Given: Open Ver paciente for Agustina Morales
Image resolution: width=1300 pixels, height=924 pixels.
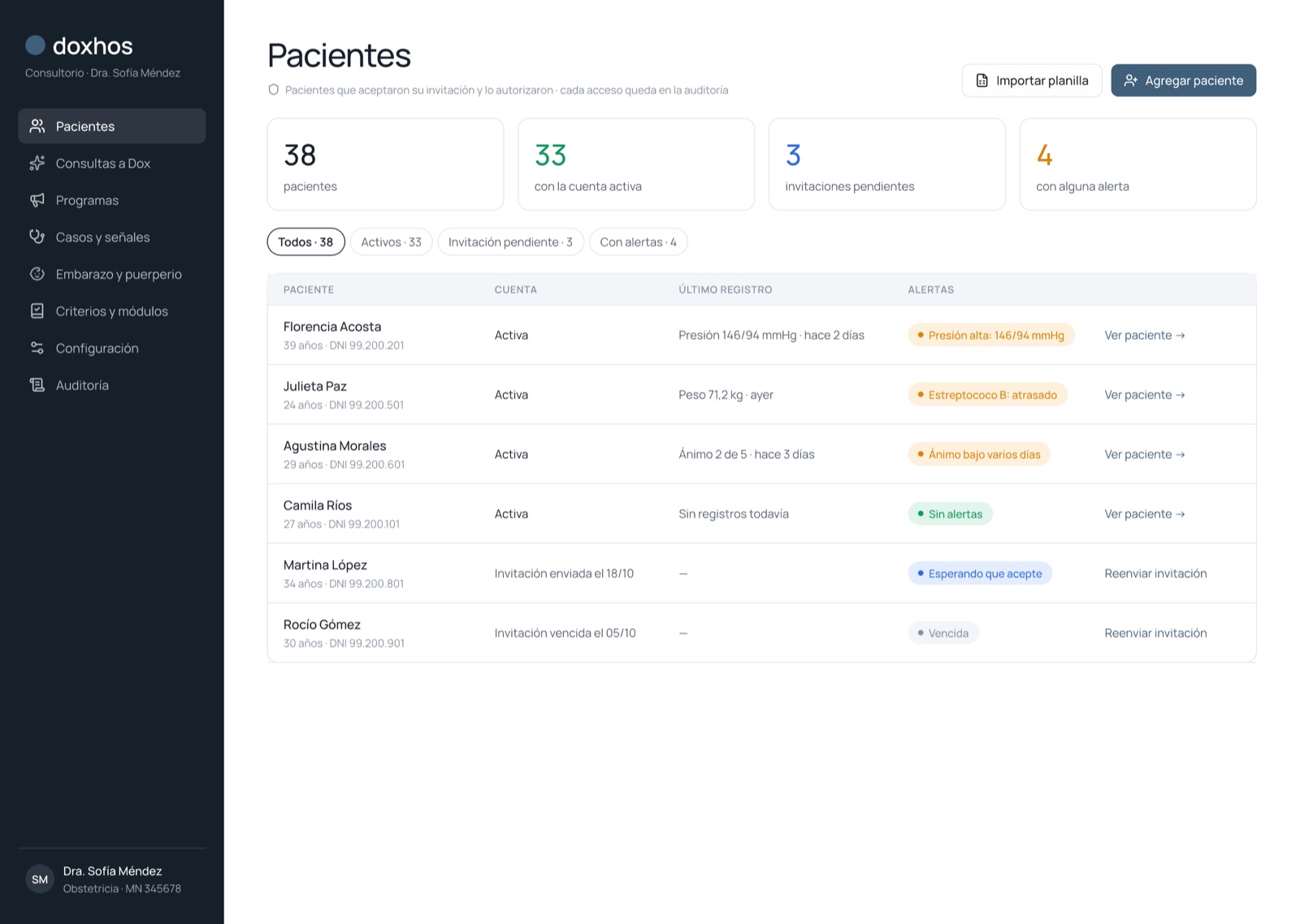Looking at the screenshot, I should pyautogui.click(x=1145, y=454).
